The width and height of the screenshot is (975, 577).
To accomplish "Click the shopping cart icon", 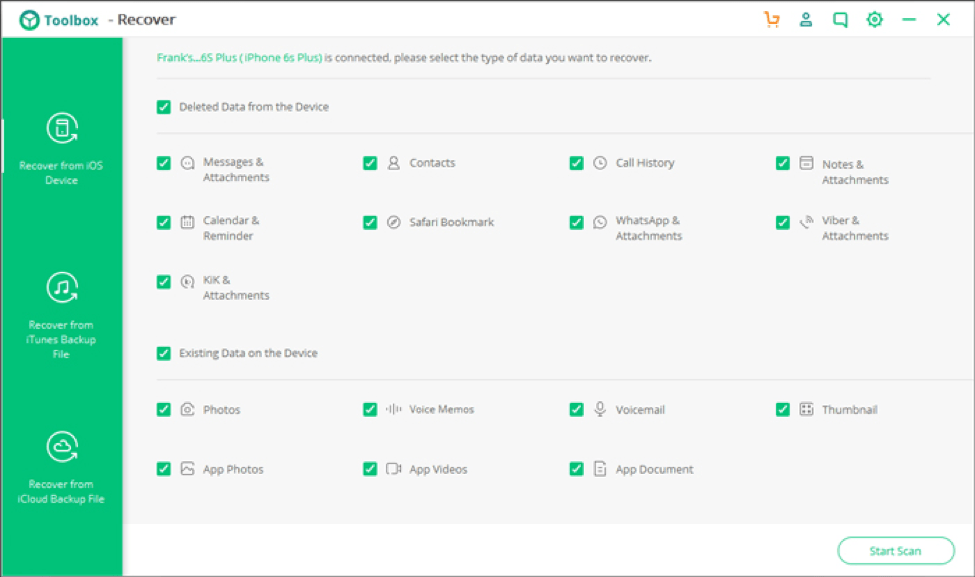I will 771,20.
